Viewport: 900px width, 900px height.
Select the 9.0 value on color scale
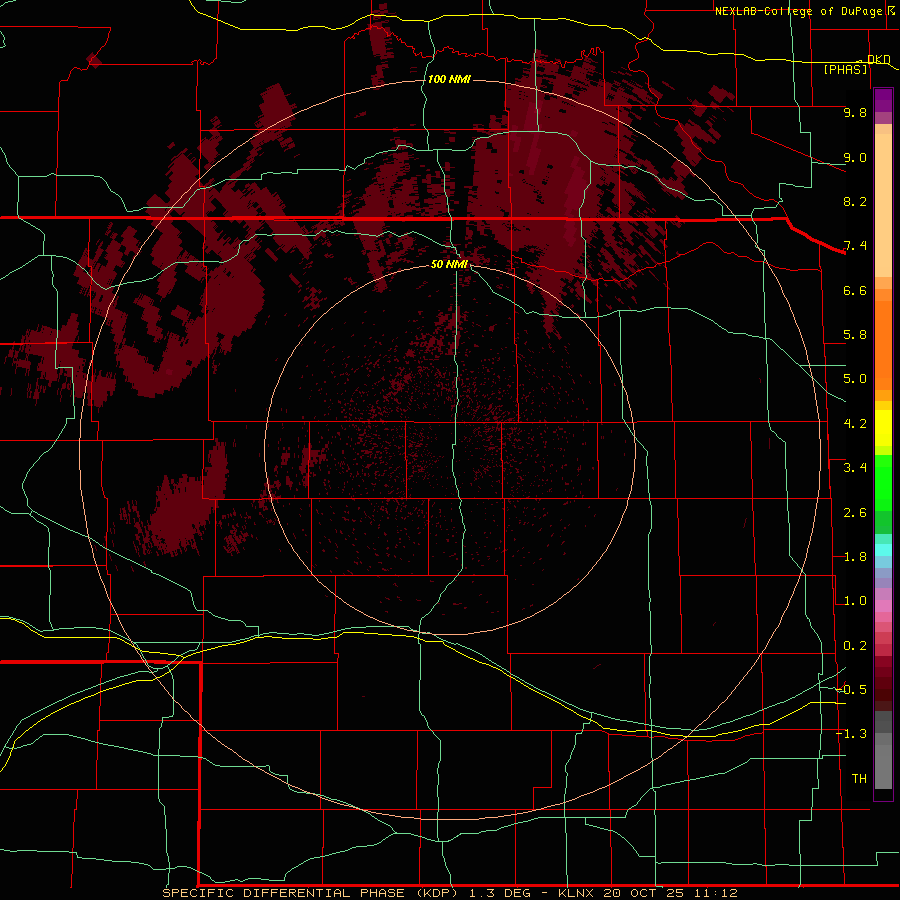point(855,157)
